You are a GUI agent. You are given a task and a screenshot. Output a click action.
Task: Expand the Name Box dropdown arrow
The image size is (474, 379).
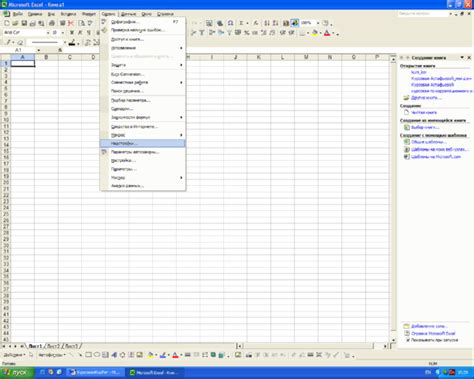(x=39, y=50)
